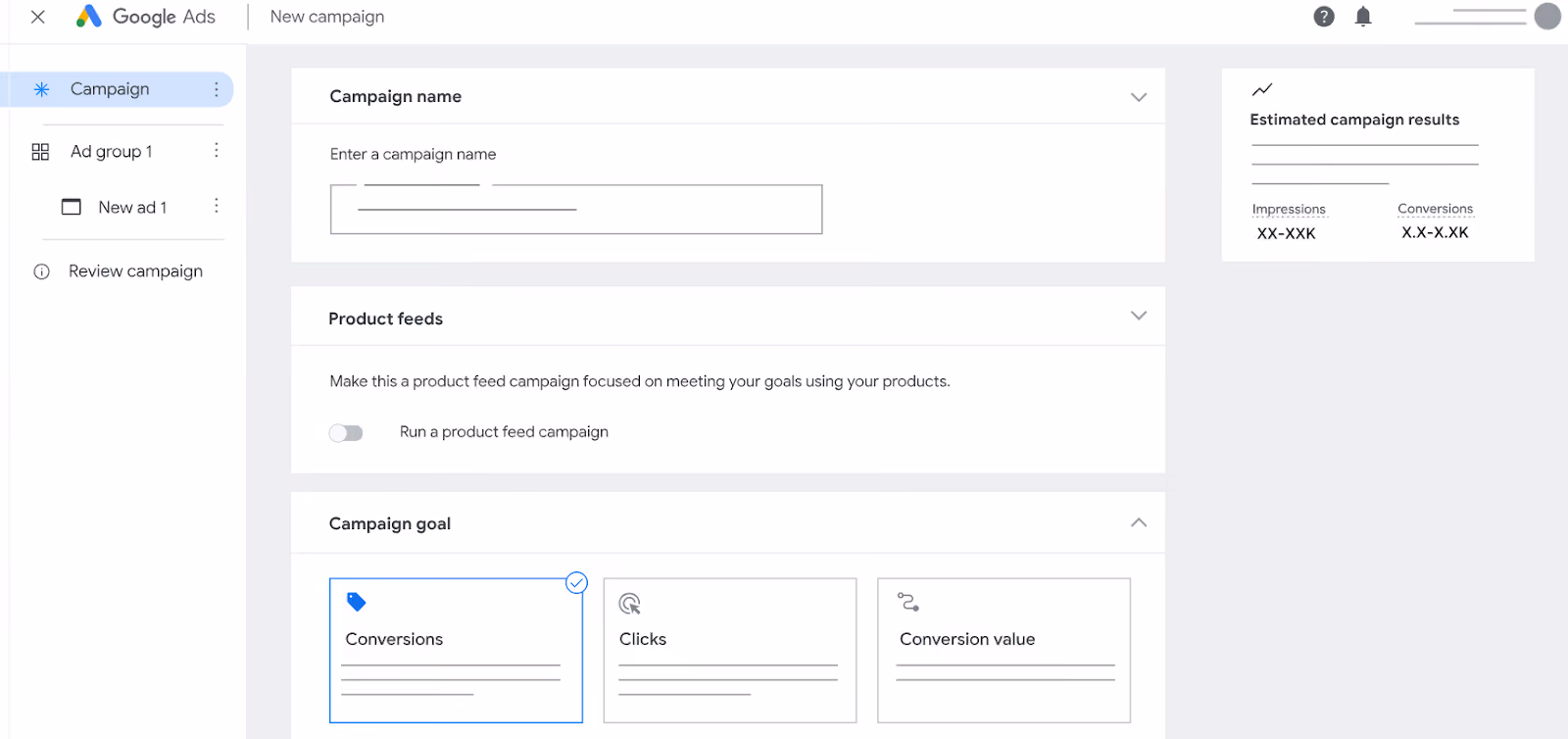Click the Campaign goal section heading

389,523
